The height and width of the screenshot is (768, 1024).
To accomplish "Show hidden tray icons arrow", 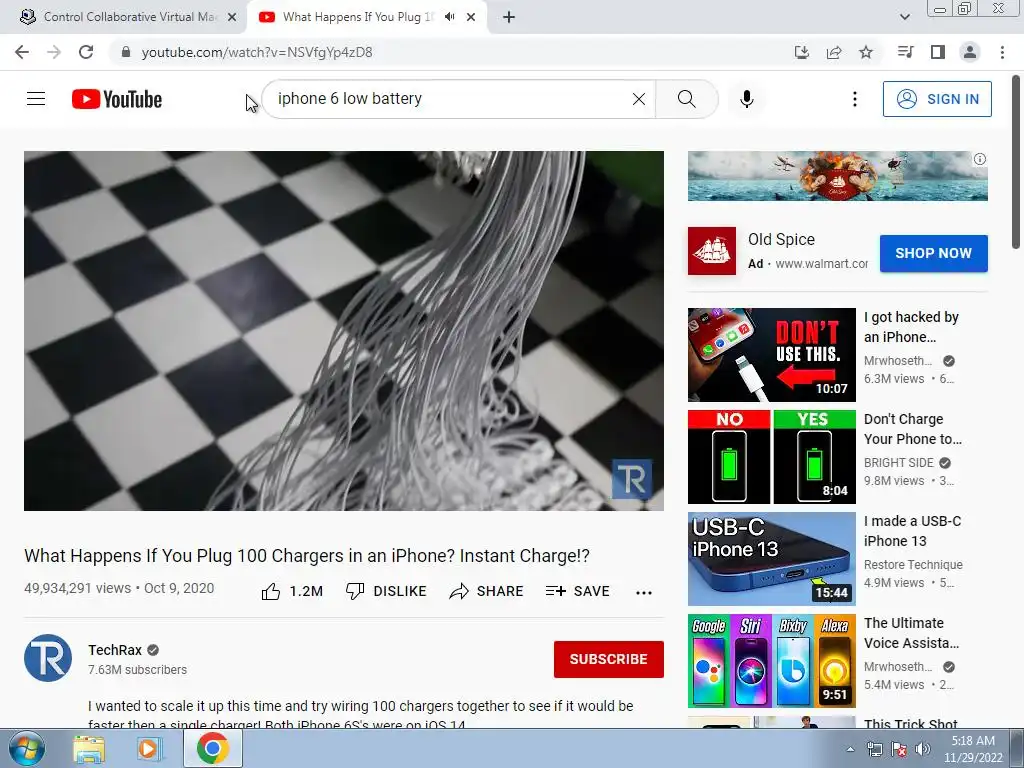I will tap(850, 749).
